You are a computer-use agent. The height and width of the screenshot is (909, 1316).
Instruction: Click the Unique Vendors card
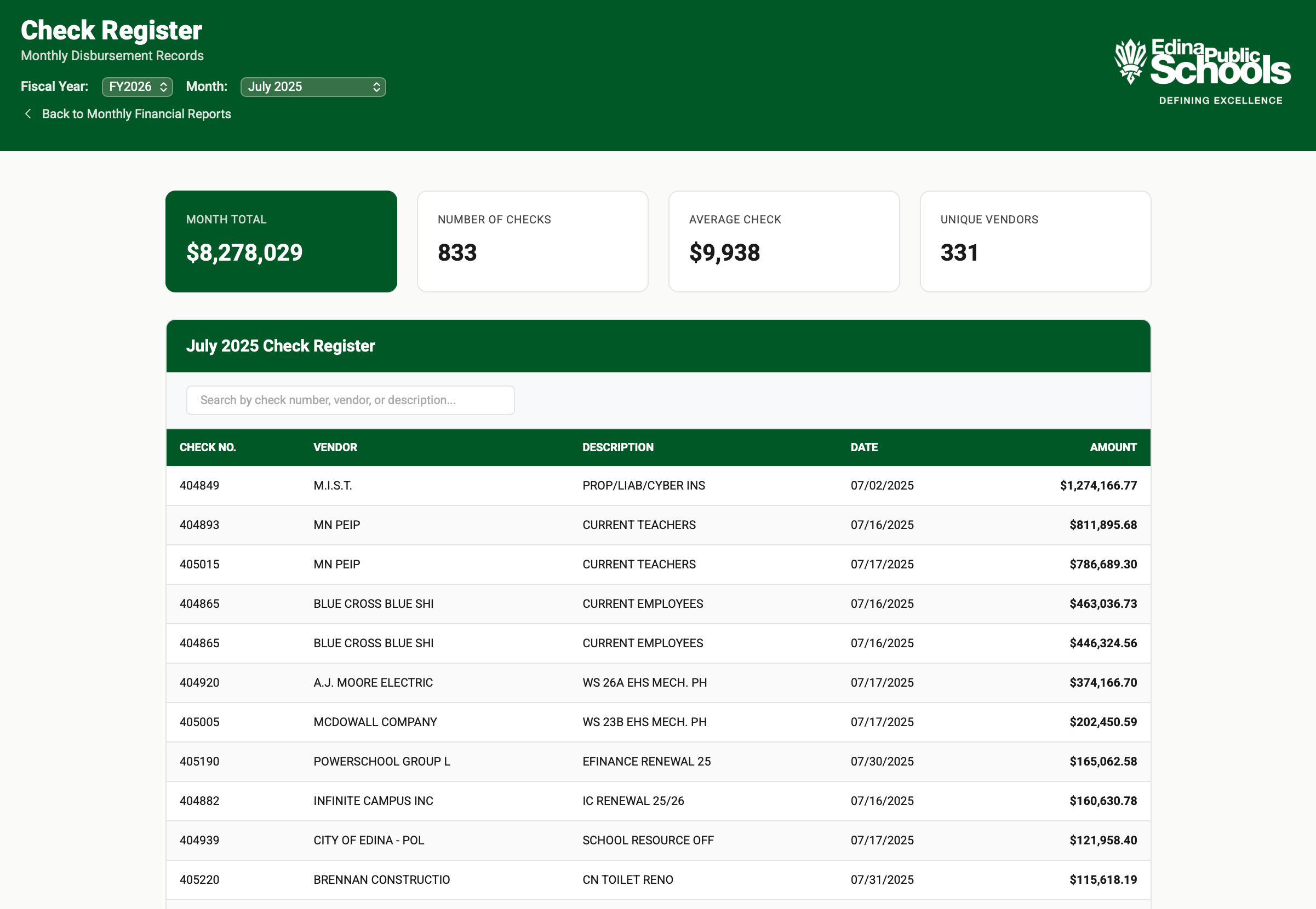coord(1034,241)
